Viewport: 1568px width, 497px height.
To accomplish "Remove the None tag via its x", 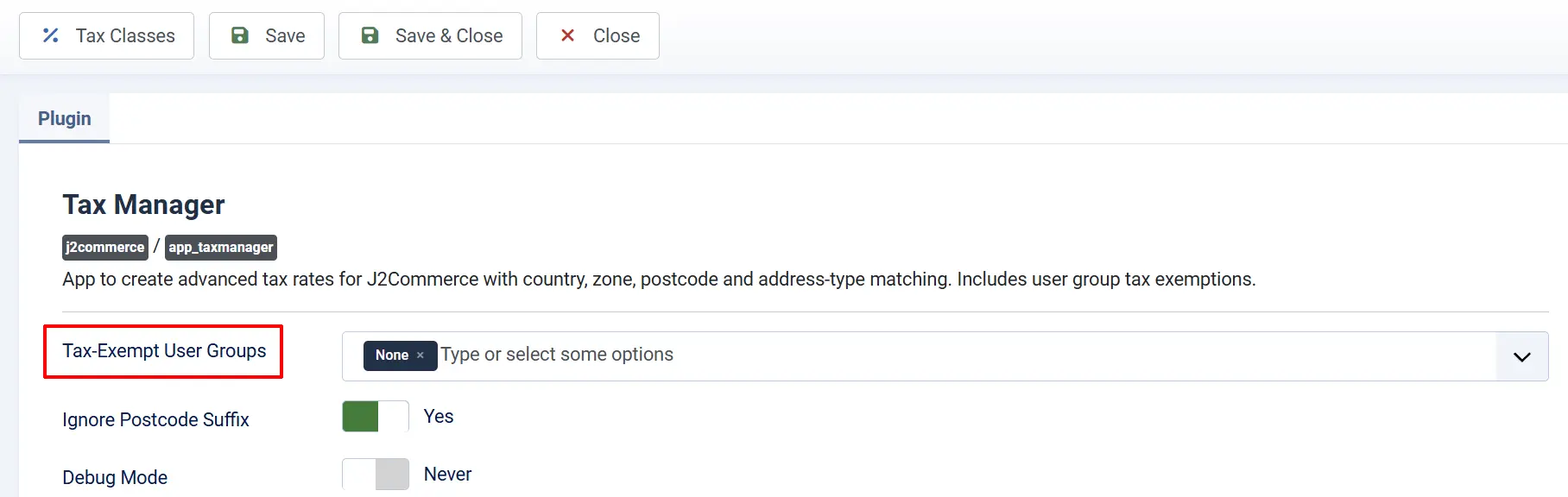I will click(420, 355).
